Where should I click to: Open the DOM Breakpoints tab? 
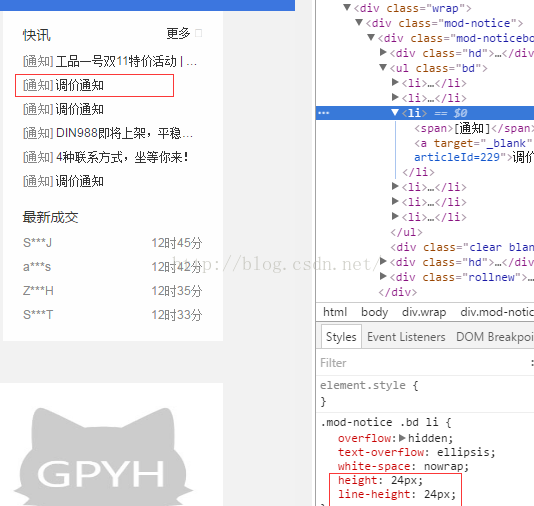coord(495,337)
